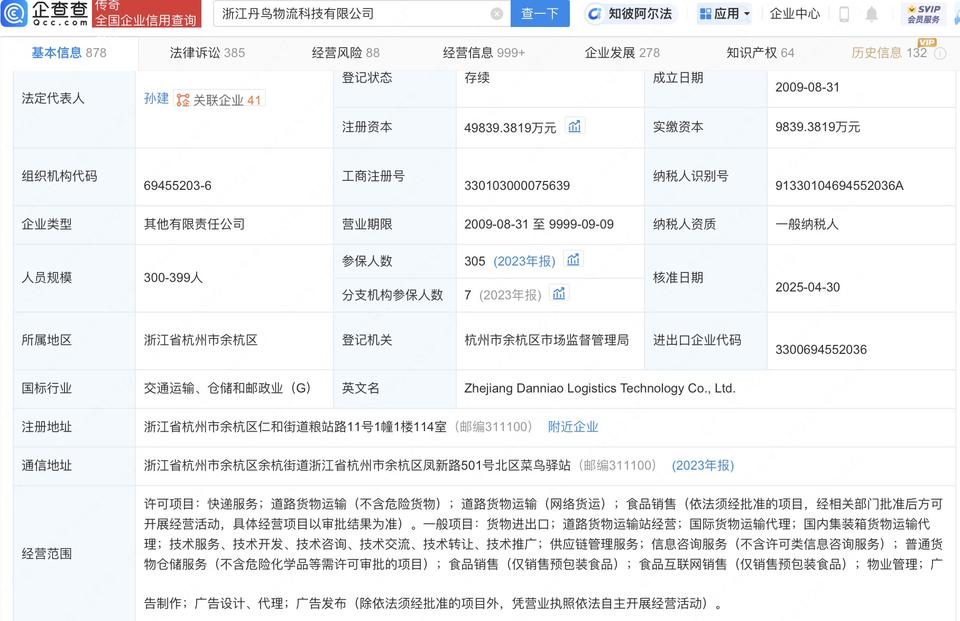Click 附近企业 link after registered address
Viewport: 960px width, 621px height.
click(573, 426)
